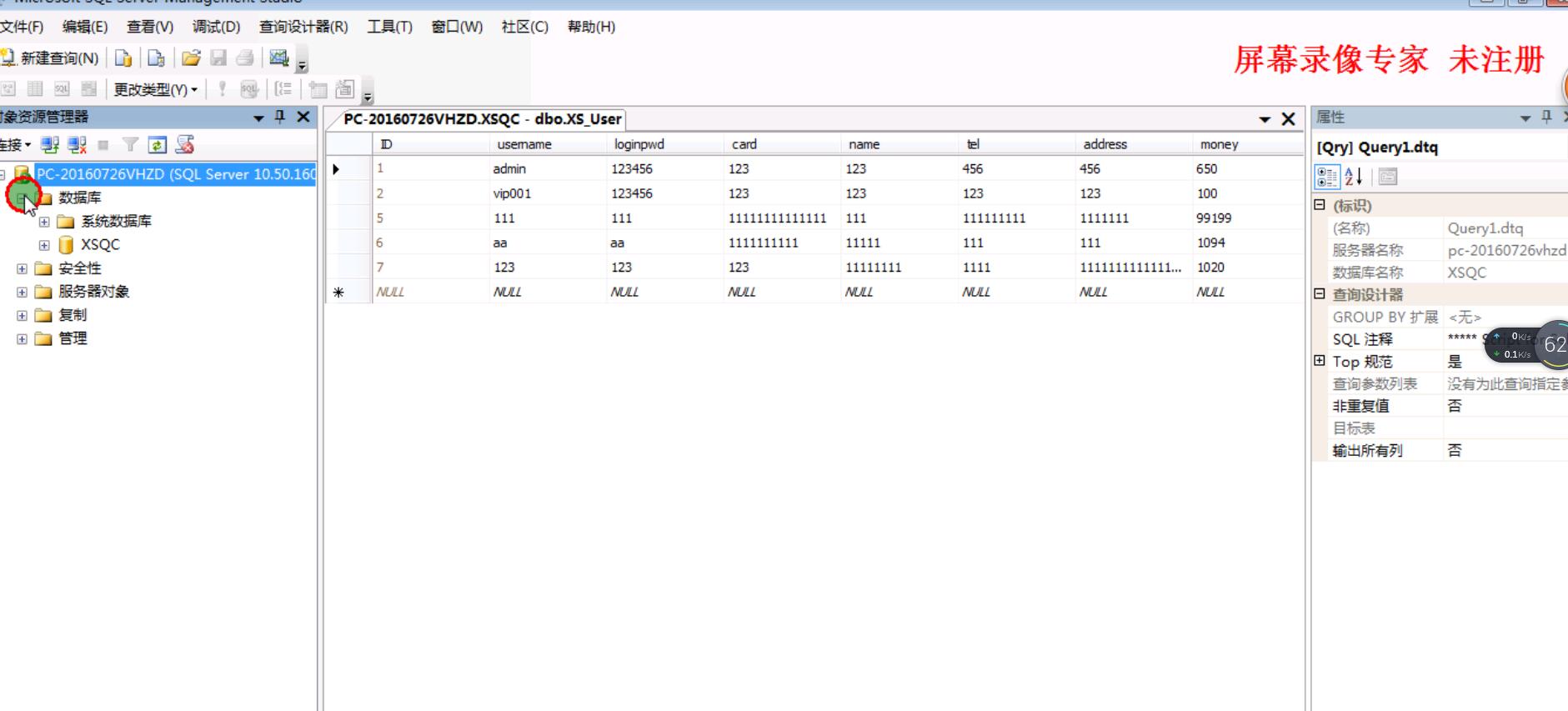The height and width of the screenshot is (711, 1568).
Task: Expand the 安全性 folder
Action: click(22, 268)
